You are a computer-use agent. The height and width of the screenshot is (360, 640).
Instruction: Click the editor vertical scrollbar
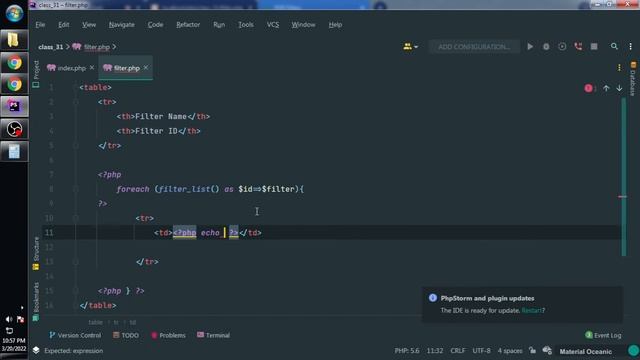pos(623,176)
